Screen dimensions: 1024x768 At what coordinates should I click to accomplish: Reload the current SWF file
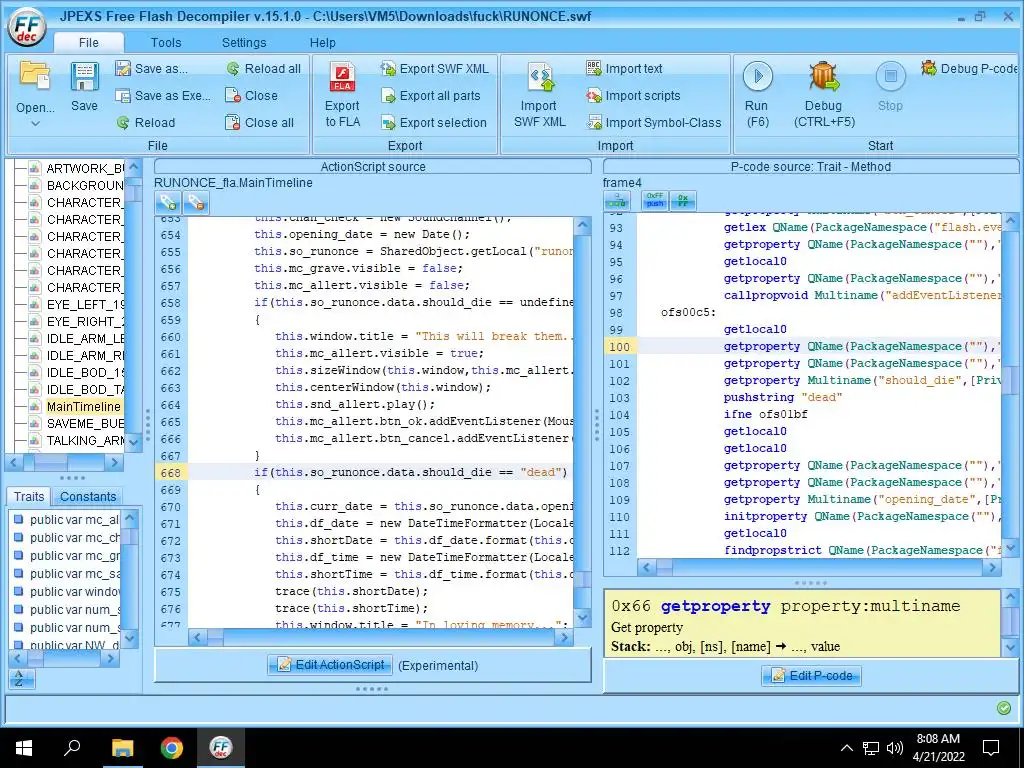[146, 122]
